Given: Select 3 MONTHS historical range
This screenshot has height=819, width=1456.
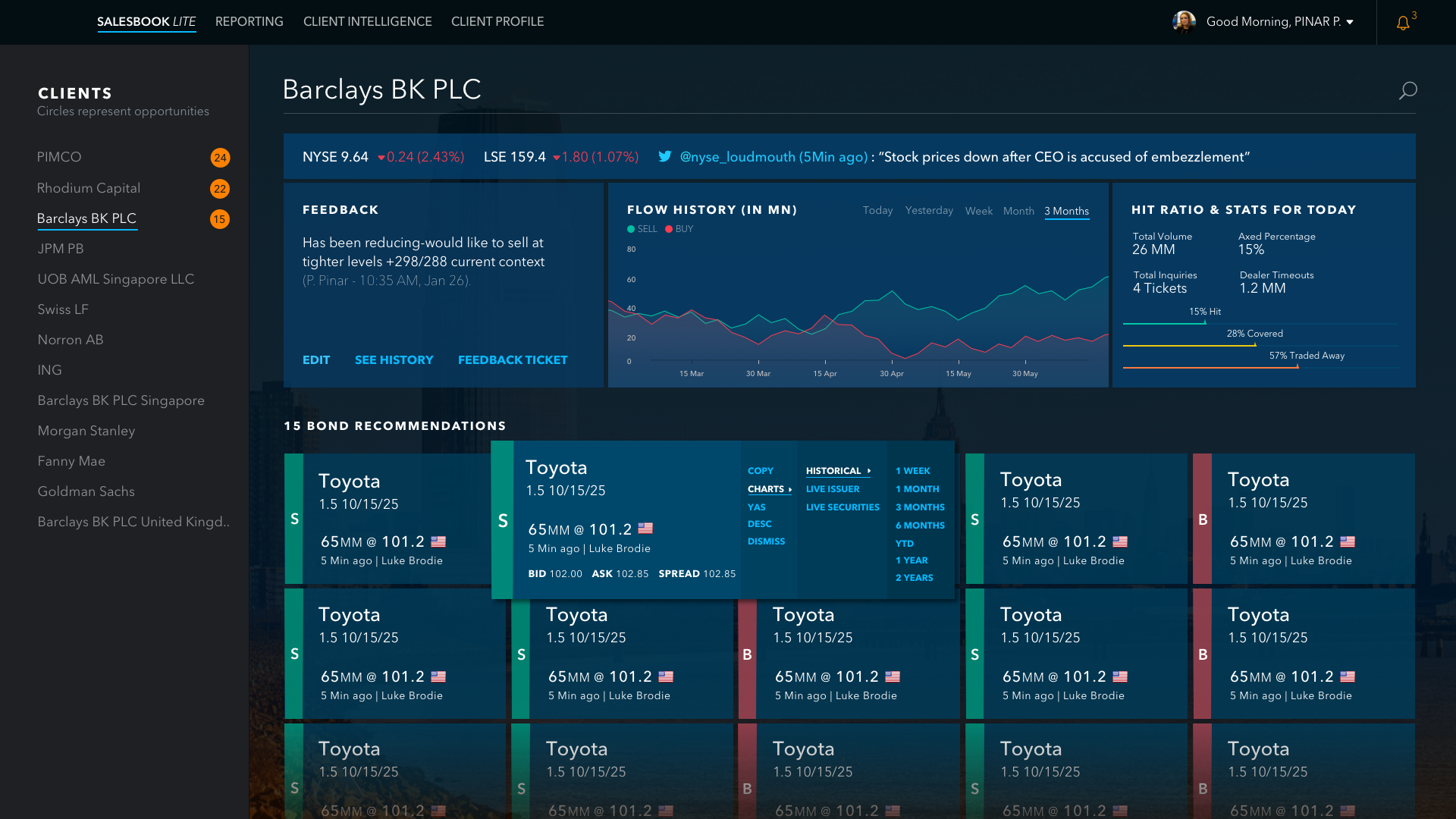Looking at the screenshot, I should click(x=920, y=507).
